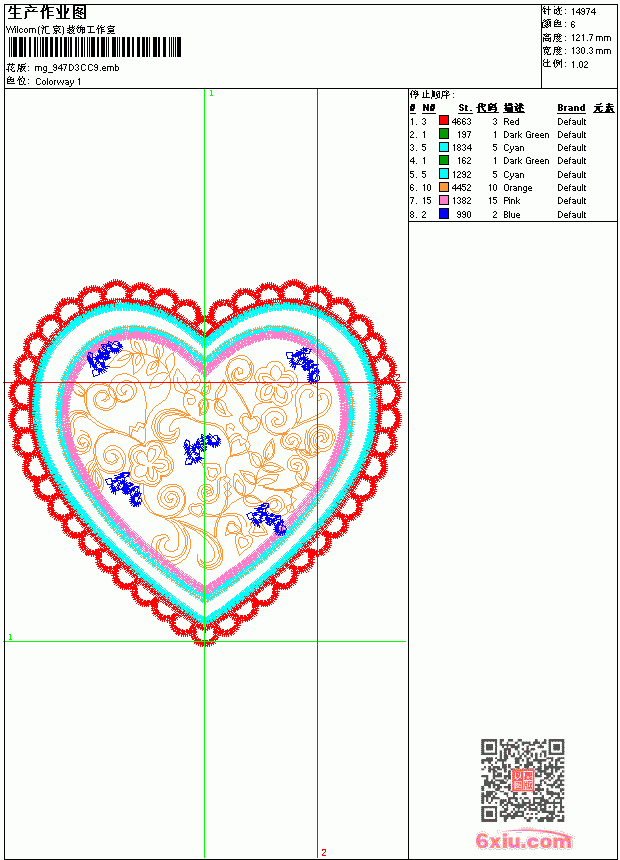The width and height of the screenshot is (620, 860).
Task: Click the stitch count value 14974
Action: [583, 12]
